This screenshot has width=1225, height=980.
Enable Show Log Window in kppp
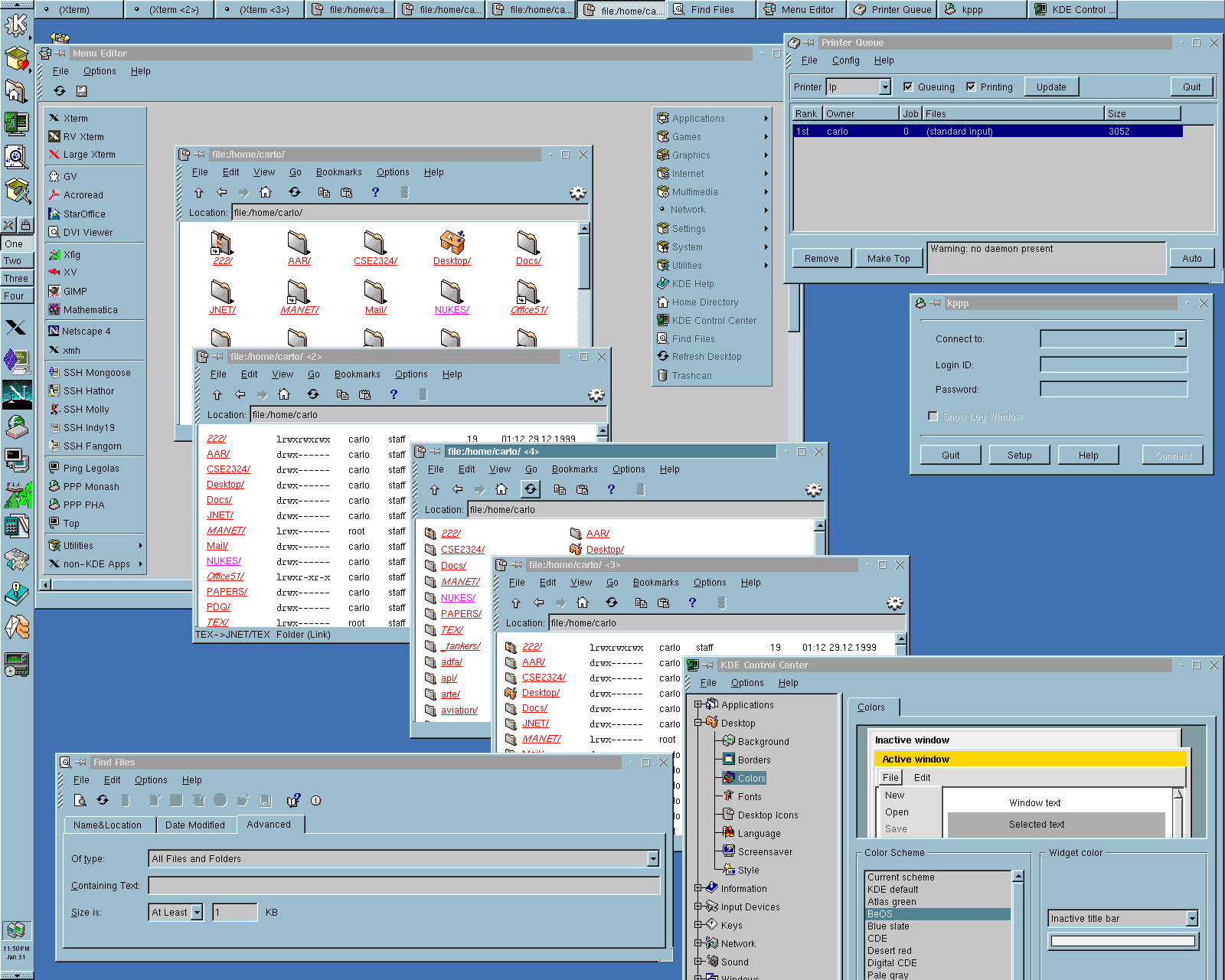933,416
